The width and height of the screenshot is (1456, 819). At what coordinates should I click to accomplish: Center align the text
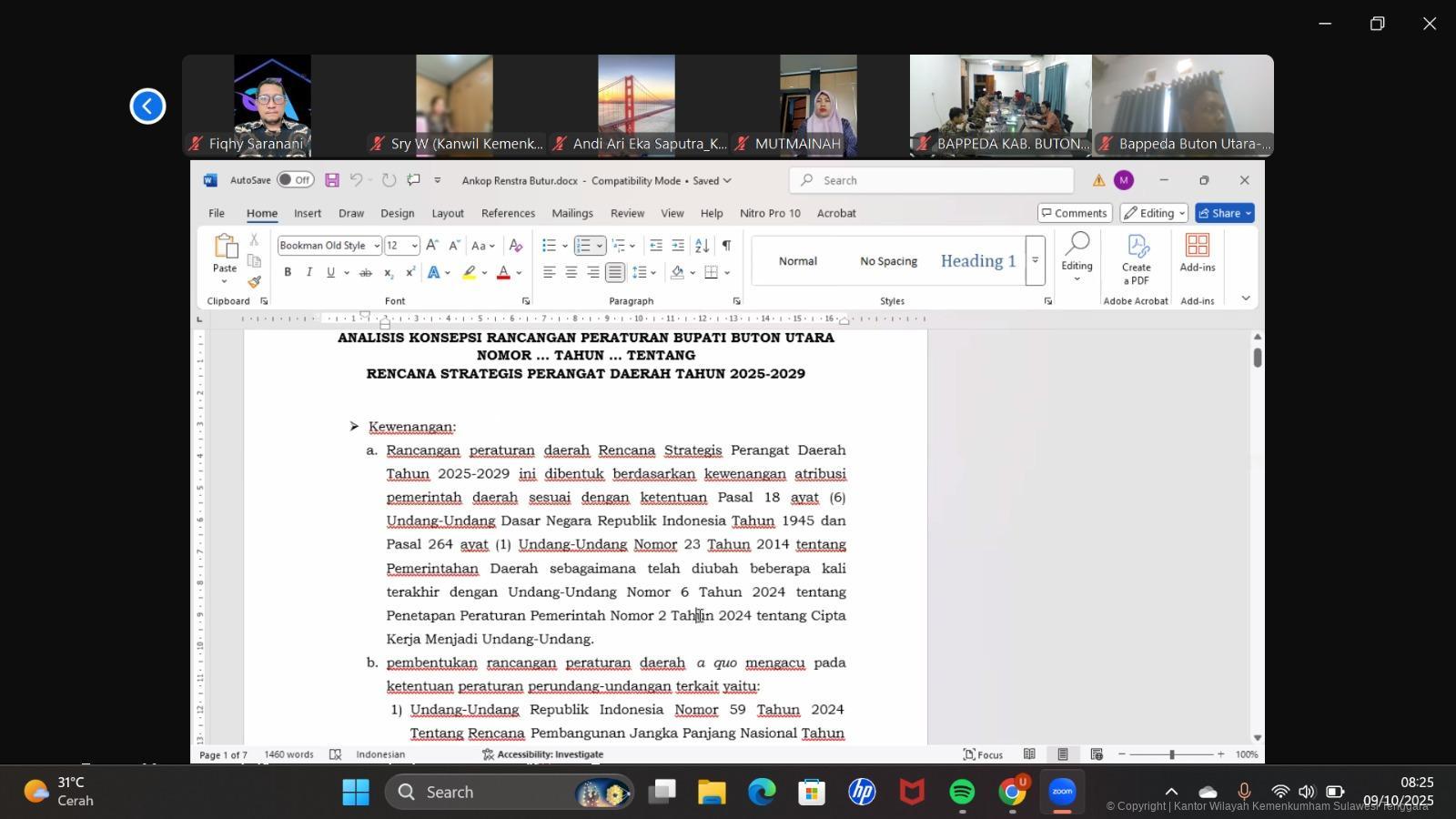pyautogui.click(x=571, y=273)
